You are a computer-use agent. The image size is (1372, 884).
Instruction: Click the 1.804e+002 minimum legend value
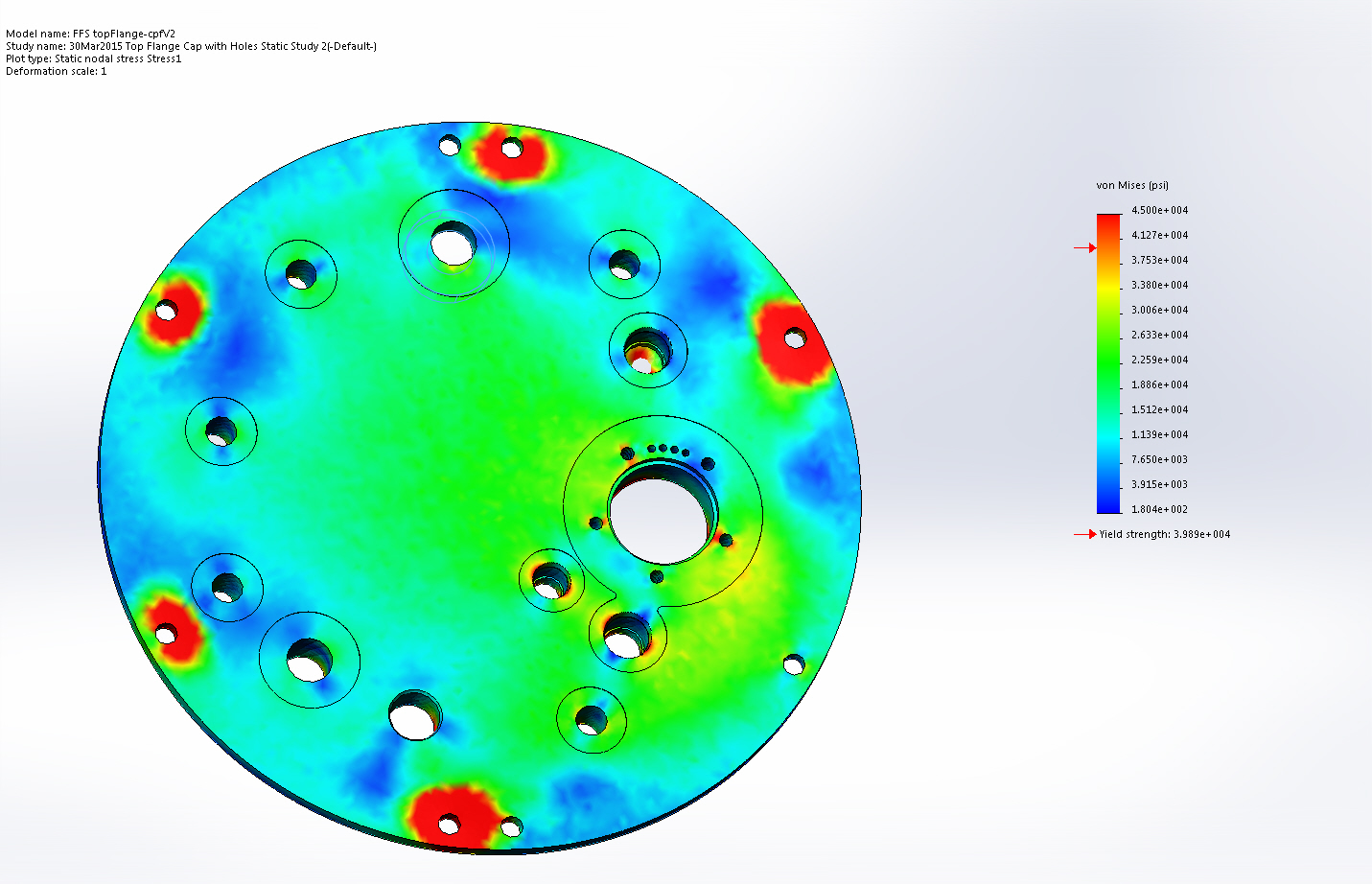point(1159,510)
